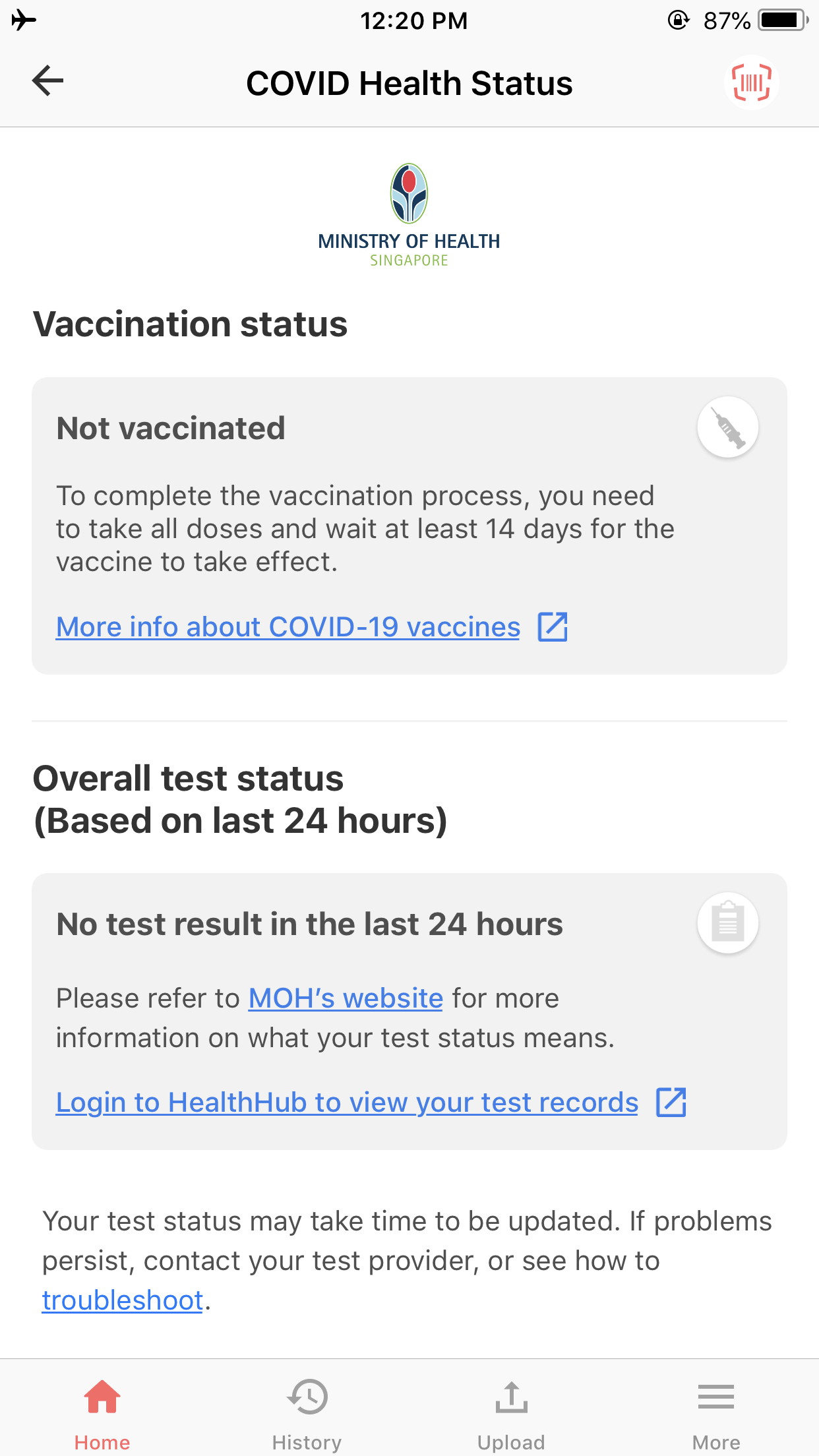
Task: Click the troubleshoot link
Action: coord(123,1300)
